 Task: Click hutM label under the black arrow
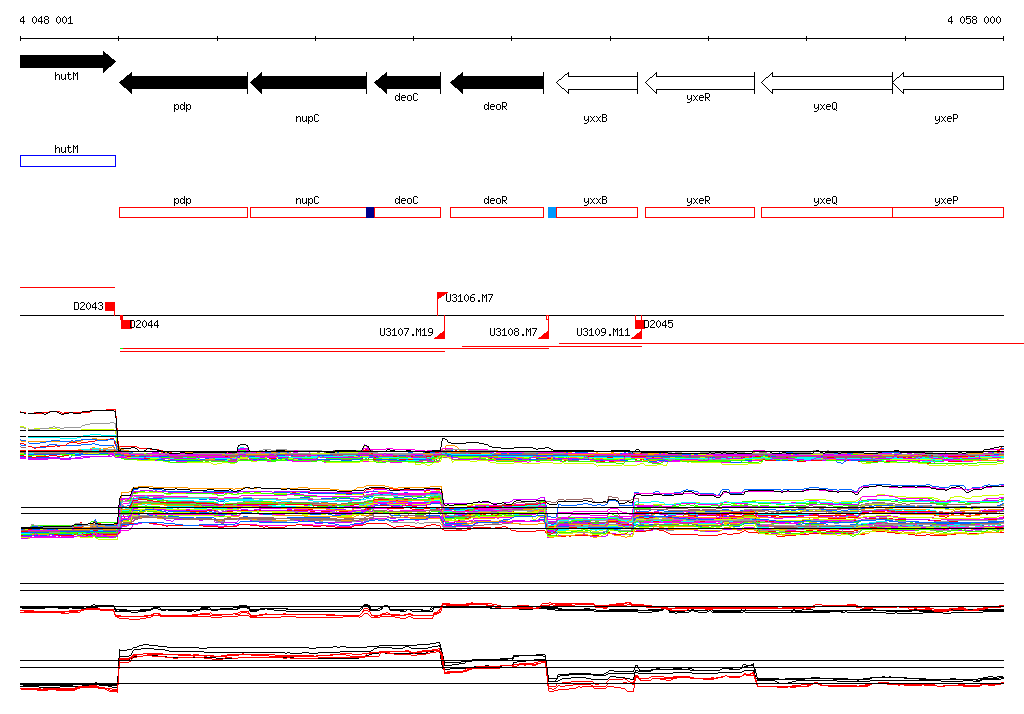tap(67, 76)
